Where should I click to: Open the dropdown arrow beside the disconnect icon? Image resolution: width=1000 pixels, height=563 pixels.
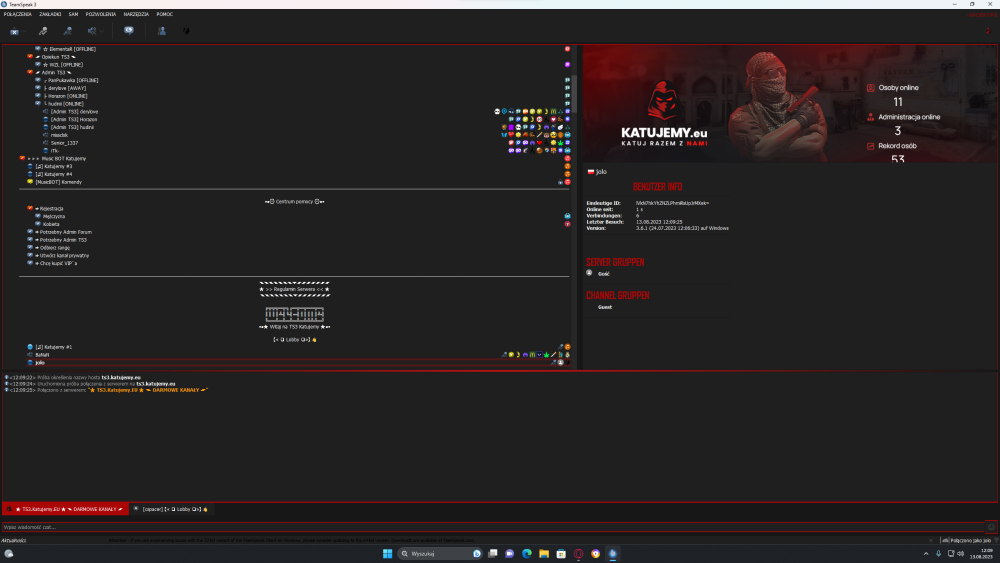[x=24, y=31]
